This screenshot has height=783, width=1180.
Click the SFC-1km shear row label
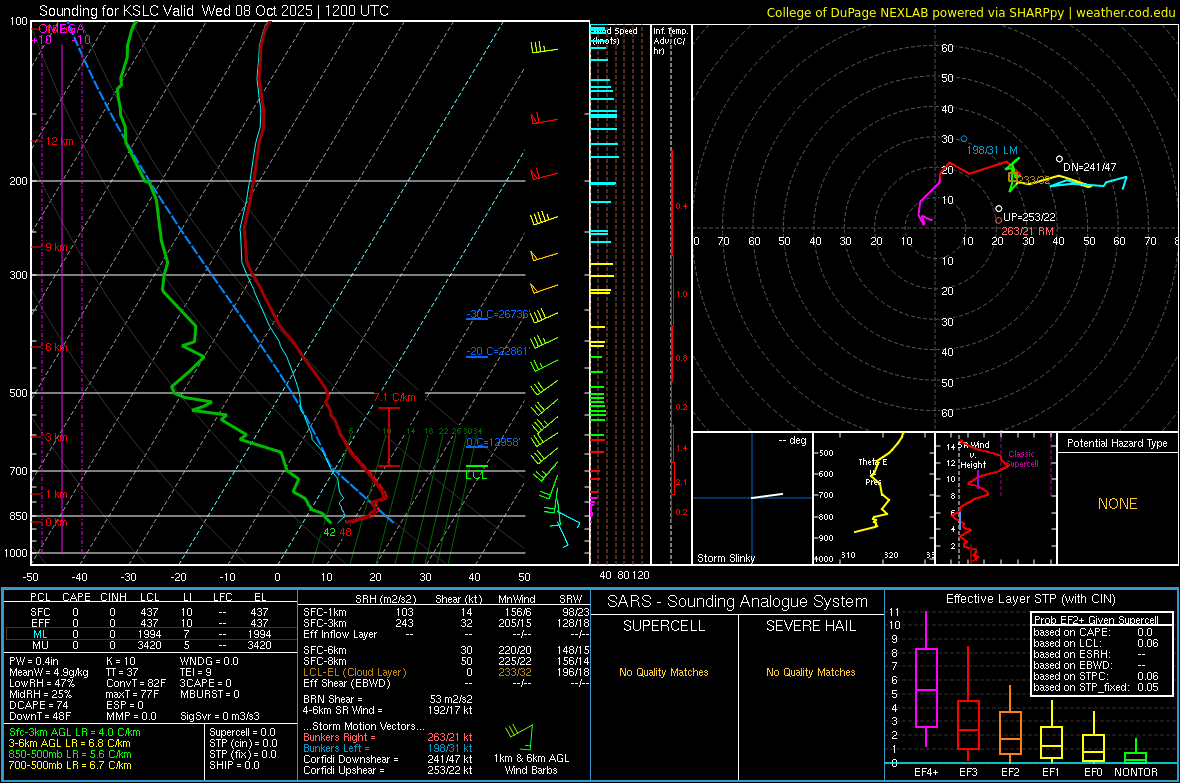(324, 612)
